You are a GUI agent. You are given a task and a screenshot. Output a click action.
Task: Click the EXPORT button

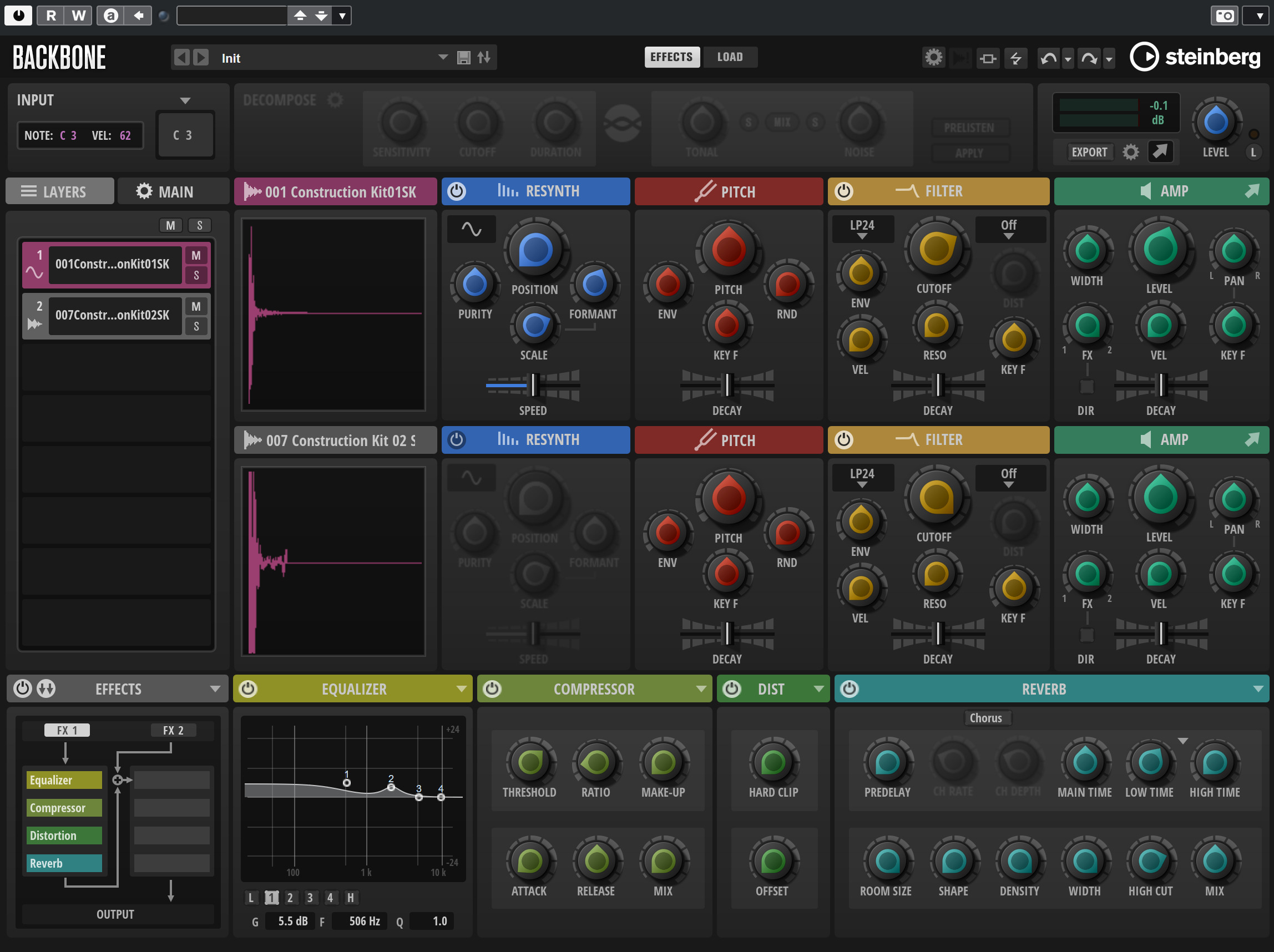1089,152
